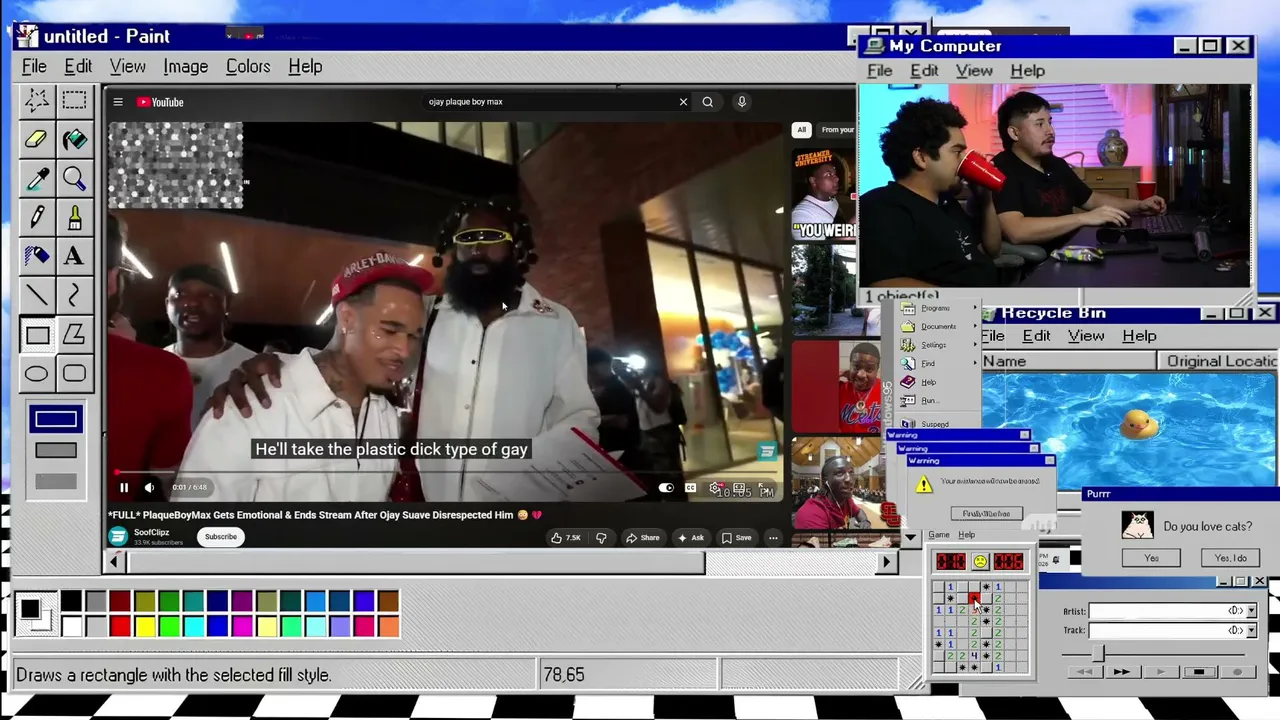Toggle closed captions on the video
Screen dimensions: 1280x720
pyautogui.click(x=690, y=488)
